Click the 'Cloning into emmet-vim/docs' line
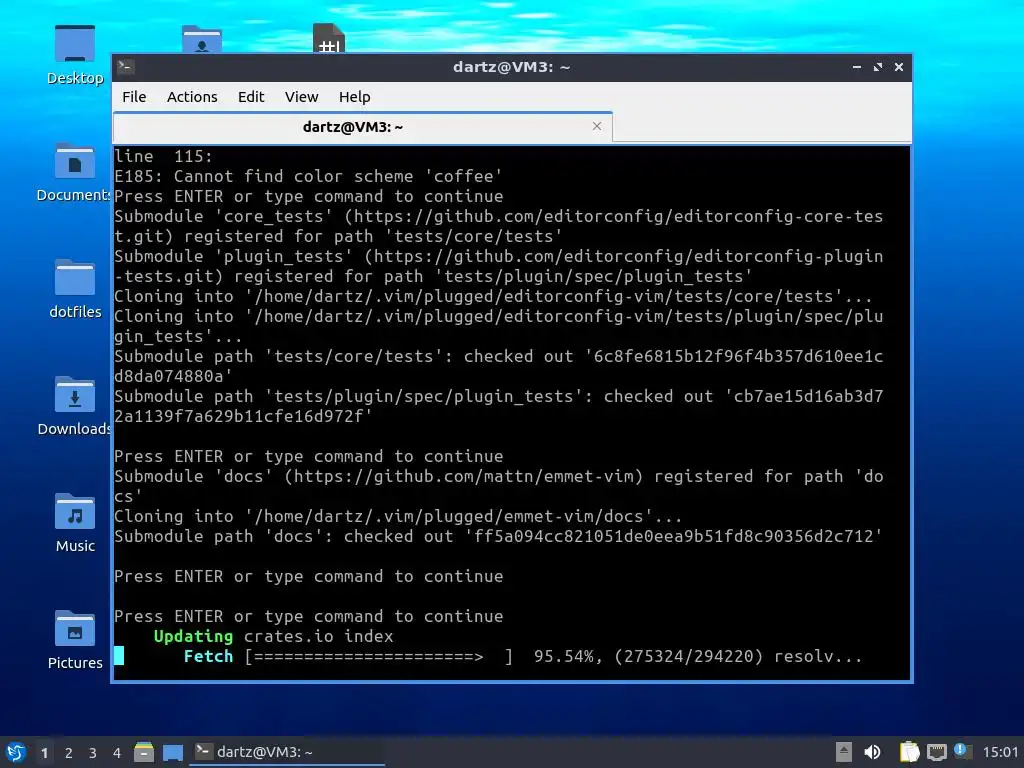The image size is (1024, 768). 398,516
